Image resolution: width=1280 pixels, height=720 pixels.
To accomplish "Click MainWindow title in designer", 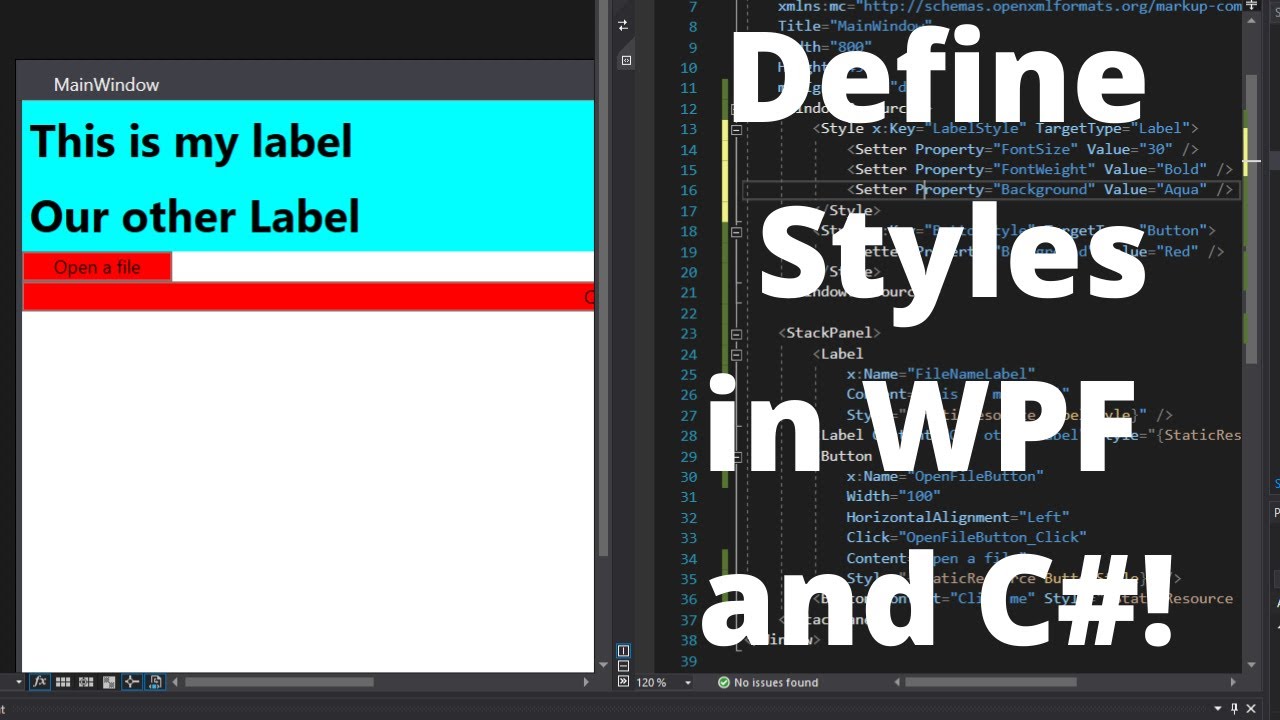I will click(106, 85).
